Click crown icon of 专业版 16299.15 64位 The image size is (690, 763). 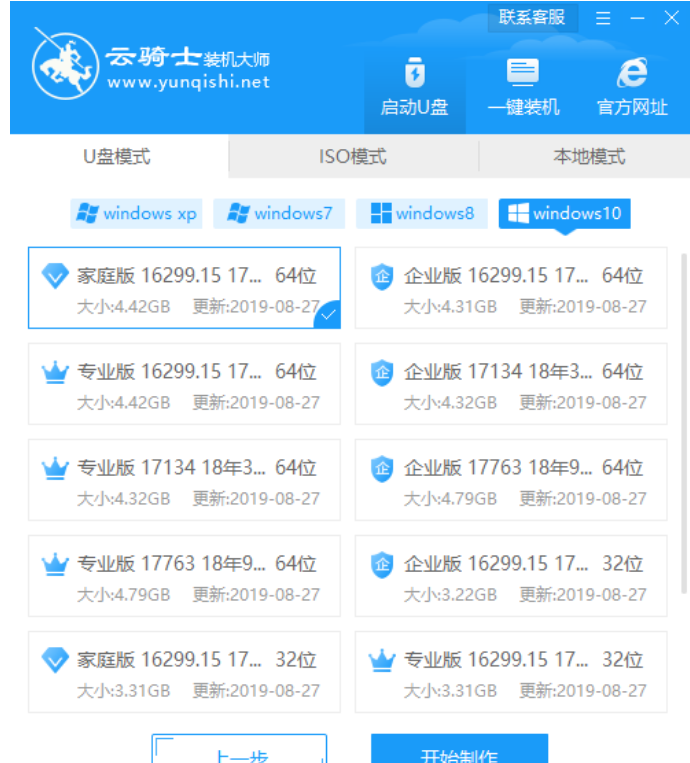(x=55, y=372)
